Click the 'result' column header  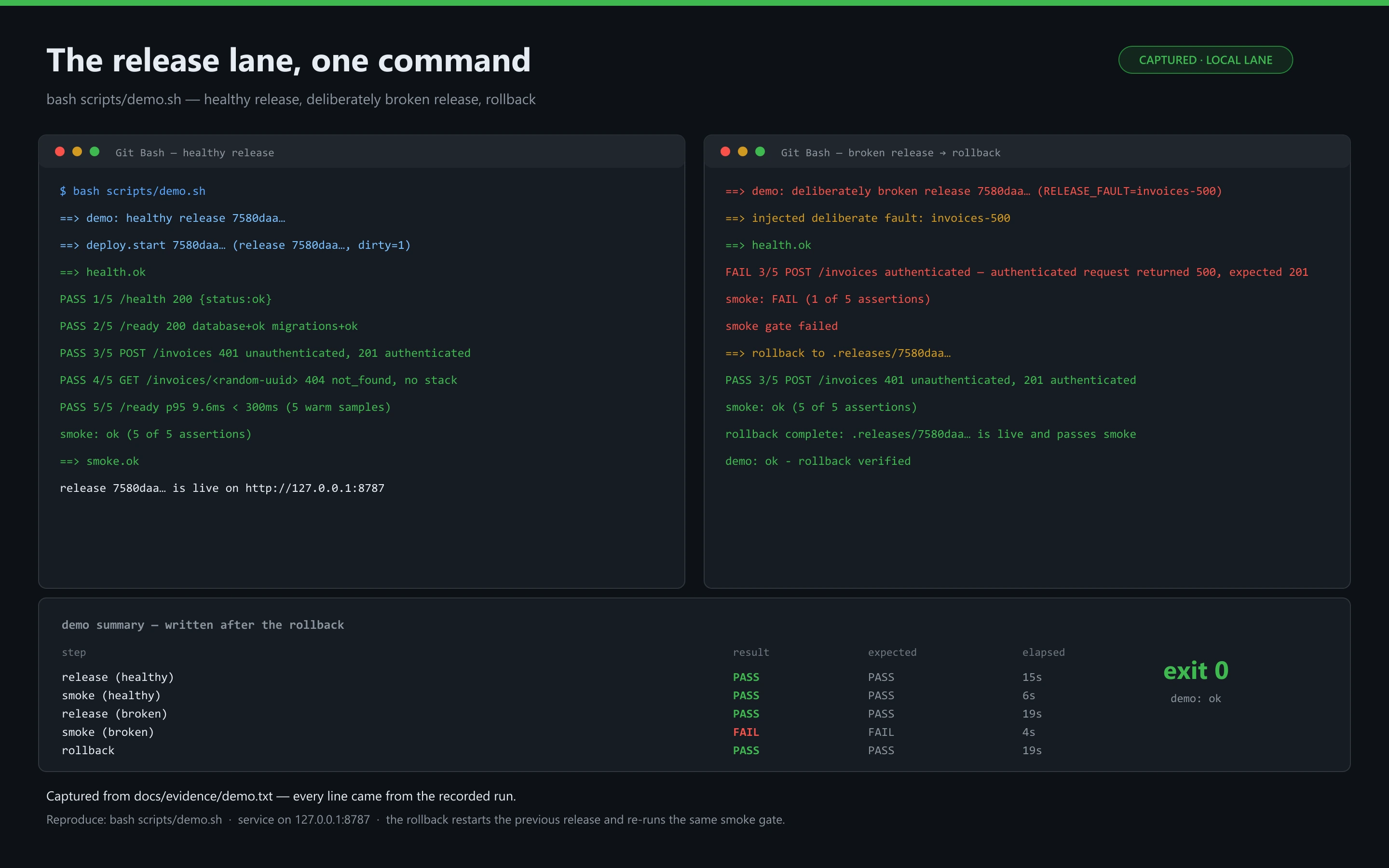751,652
